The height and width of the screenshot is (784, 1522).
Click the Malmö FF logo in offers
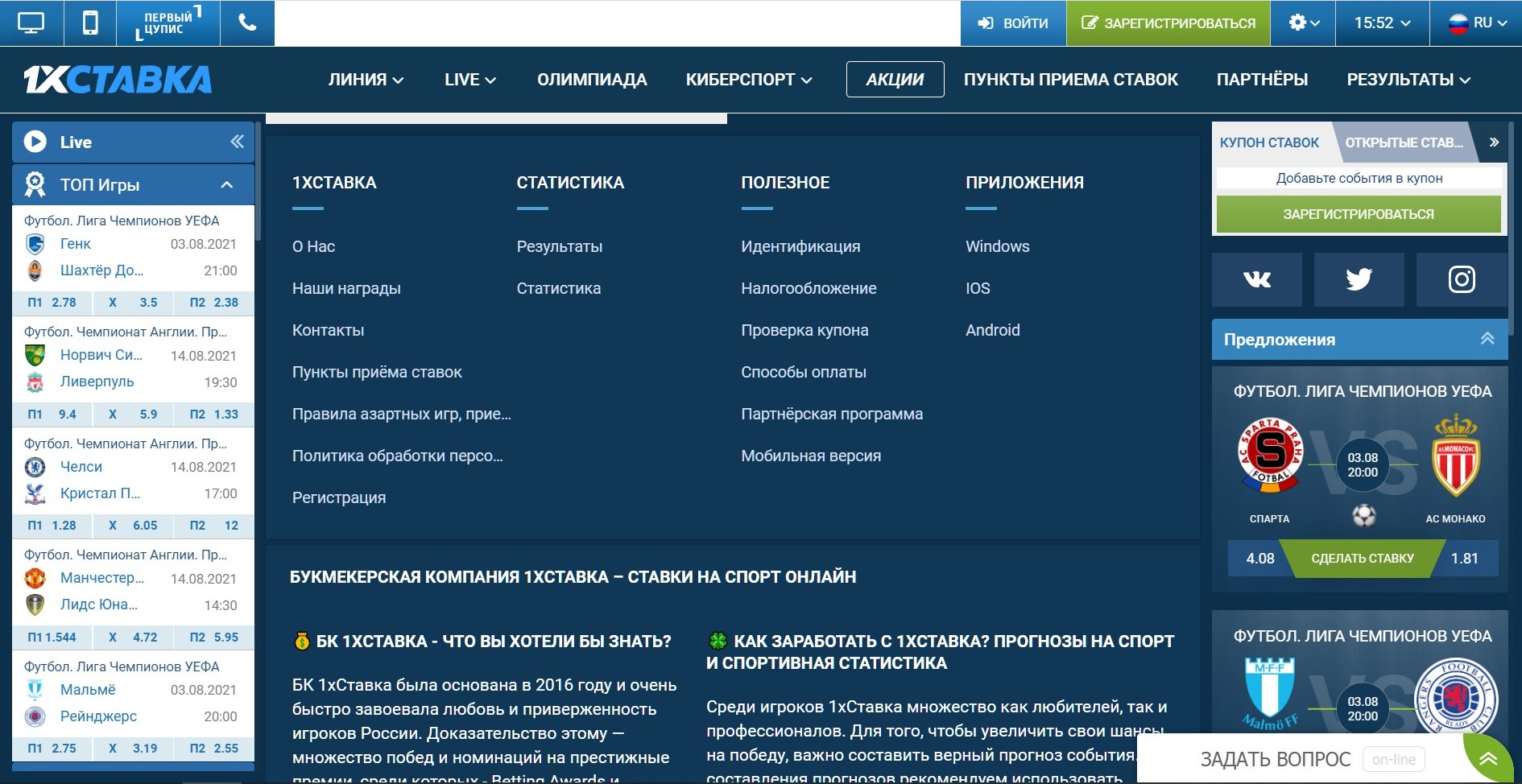1270,694
